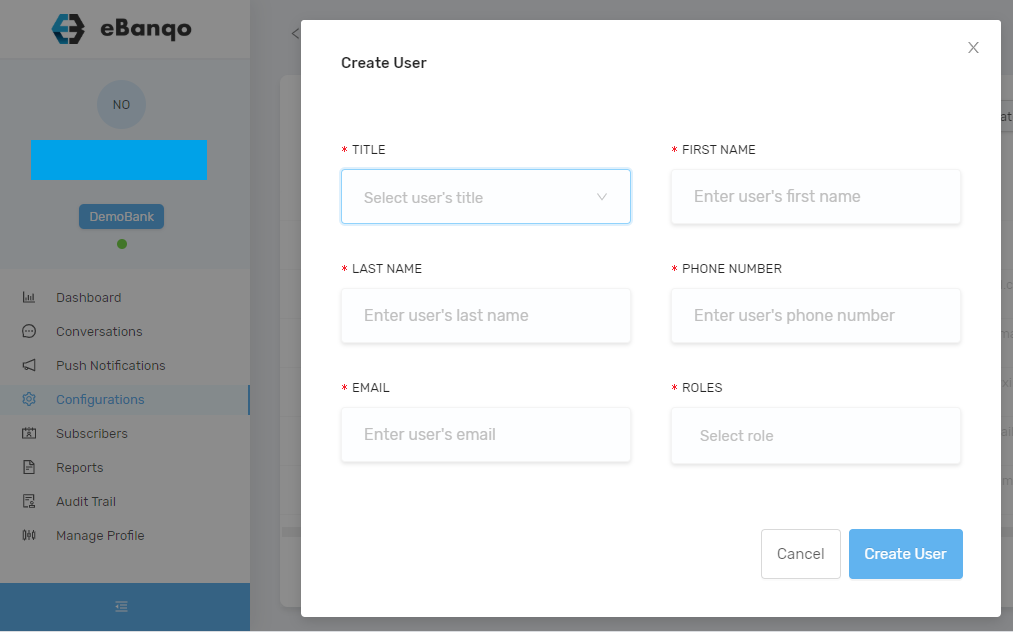Focus the phone number input field
Viewport: 1013px width, 636px height.
point(815,315)
